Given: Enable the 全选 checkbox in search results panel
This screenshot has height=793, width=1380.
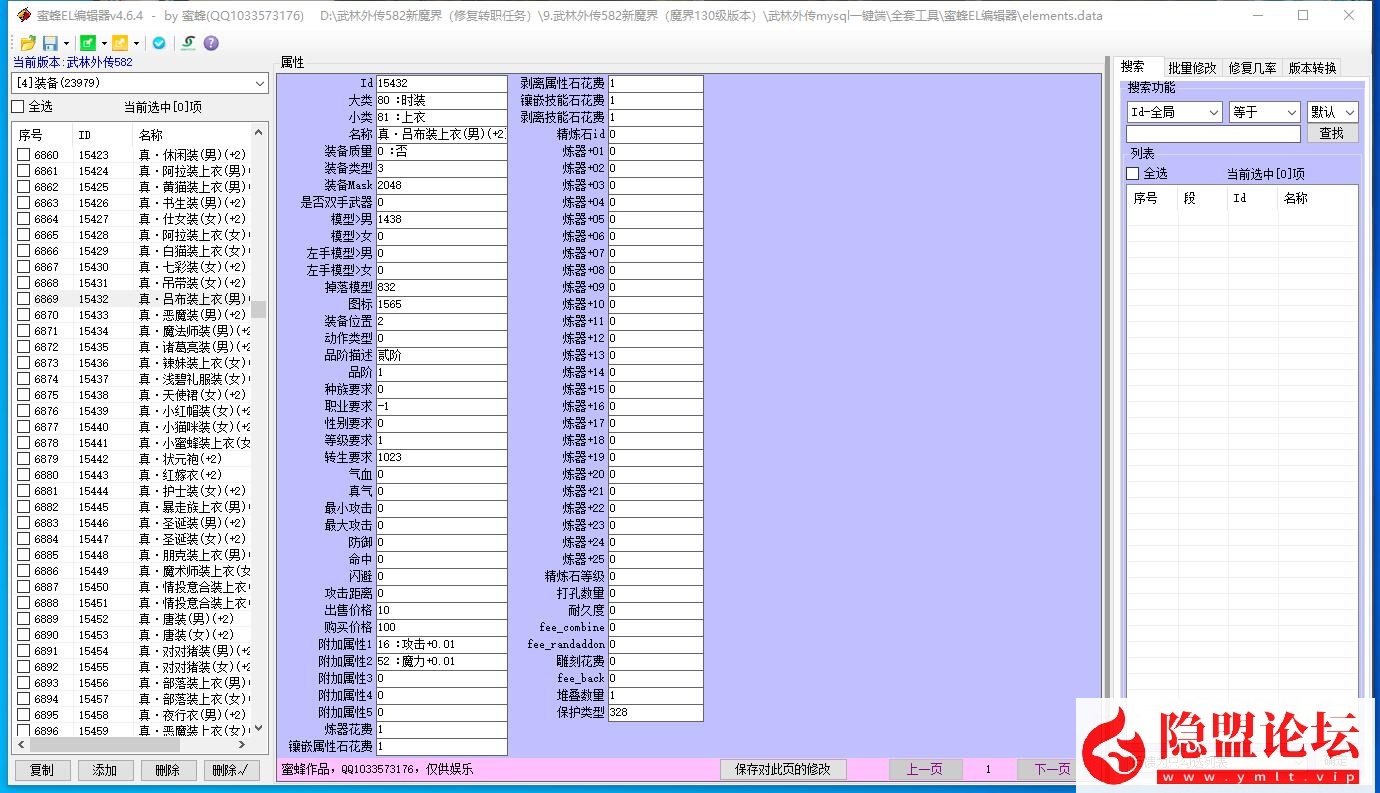Looking at the screenshot, I should click(1133, 174).
